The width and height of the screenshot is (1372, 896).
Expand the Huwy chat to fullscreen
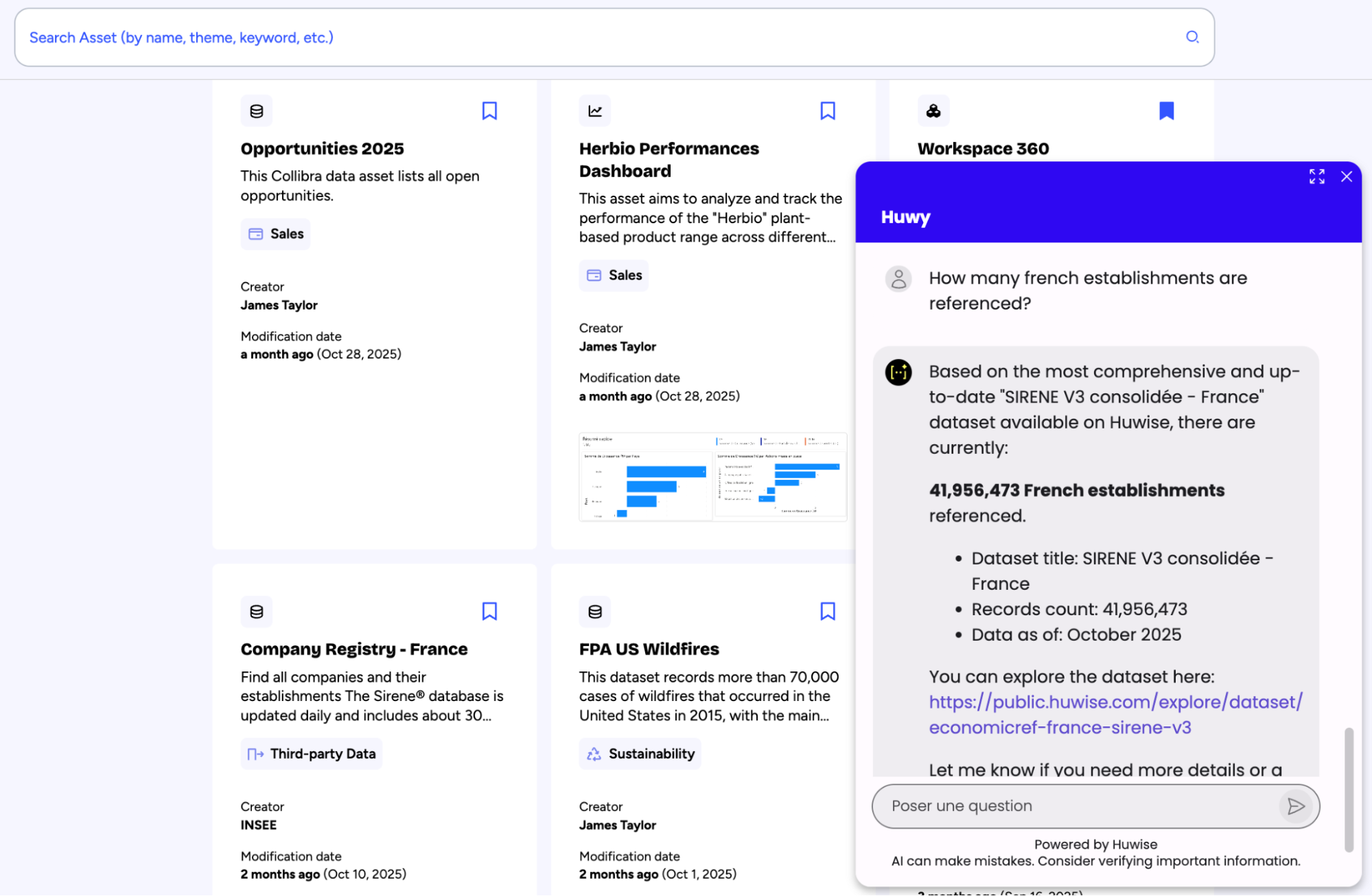(1316, 176)
